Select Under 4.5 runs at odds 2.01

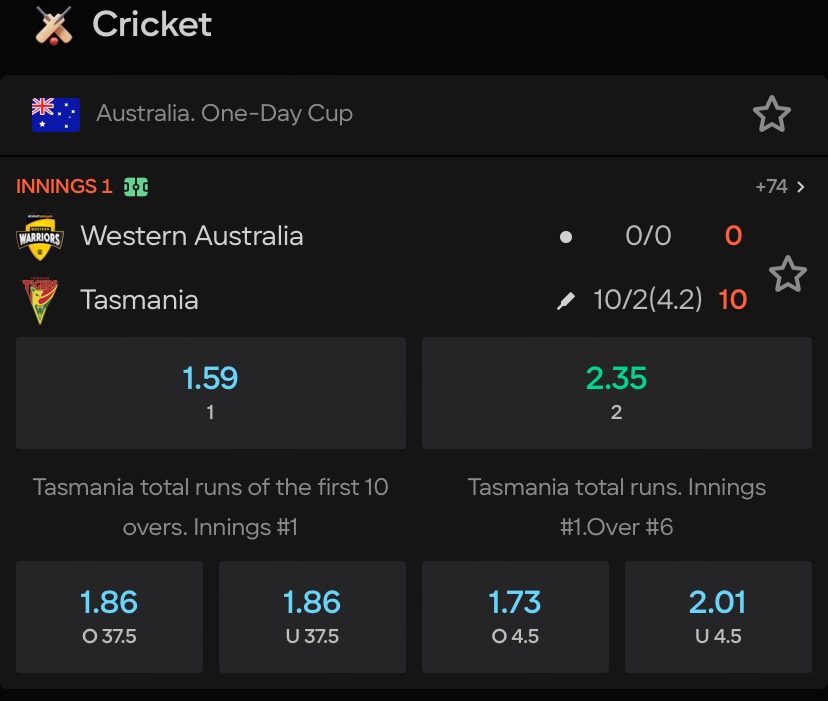tap(718, 616)
